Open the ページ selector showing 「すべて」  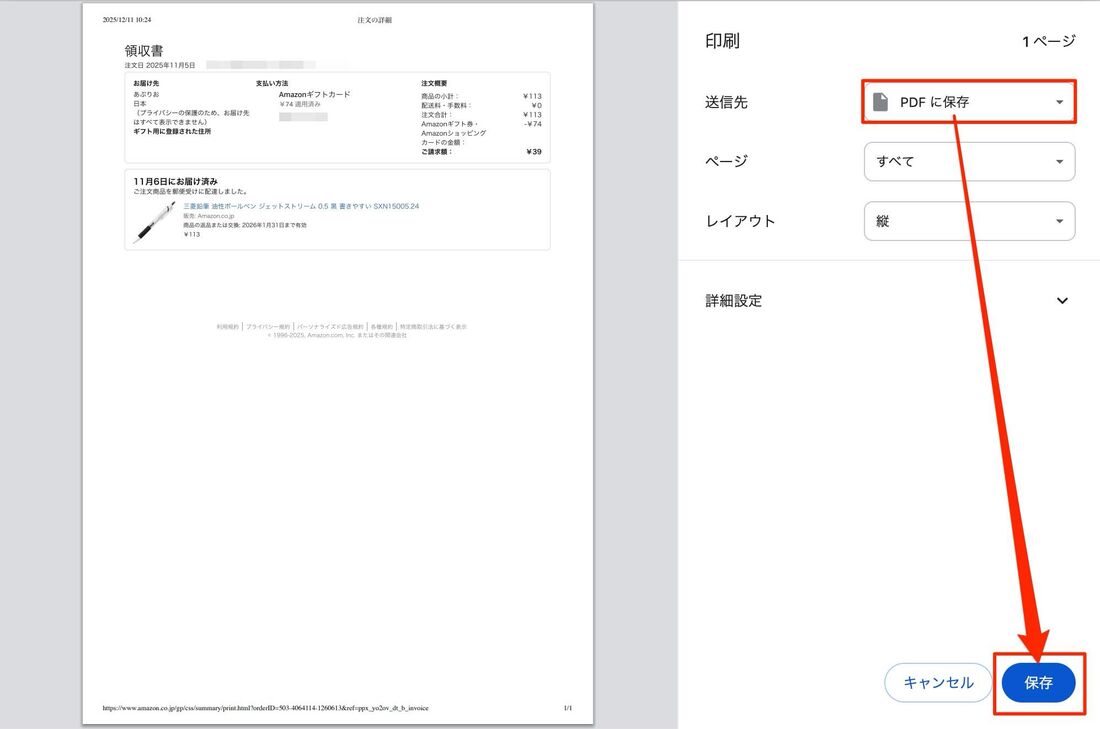[968, 161]
